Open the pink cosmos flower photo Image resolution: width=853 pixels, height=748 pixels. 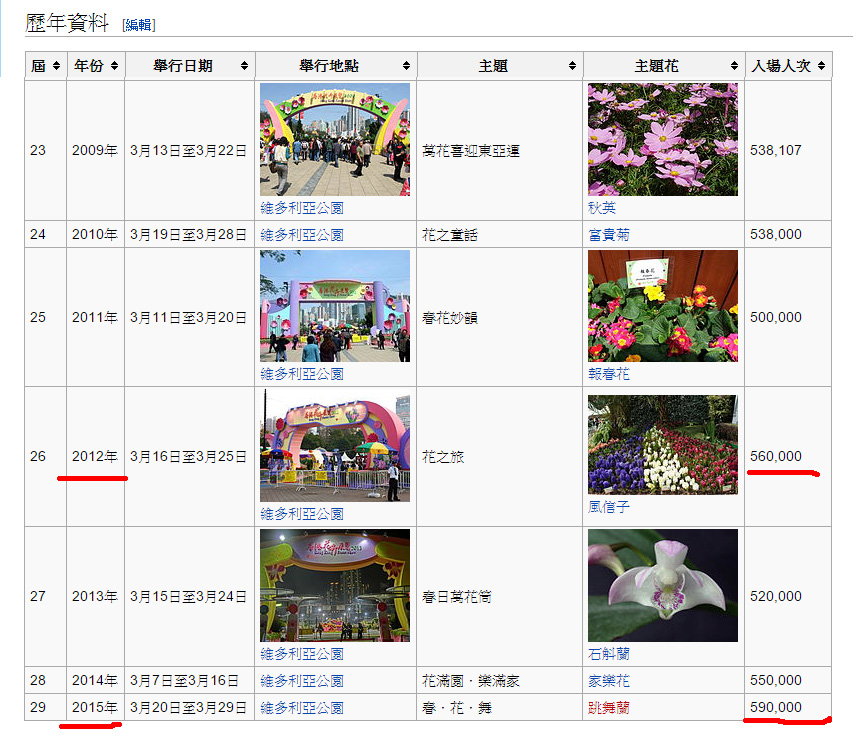pos(662,139)
